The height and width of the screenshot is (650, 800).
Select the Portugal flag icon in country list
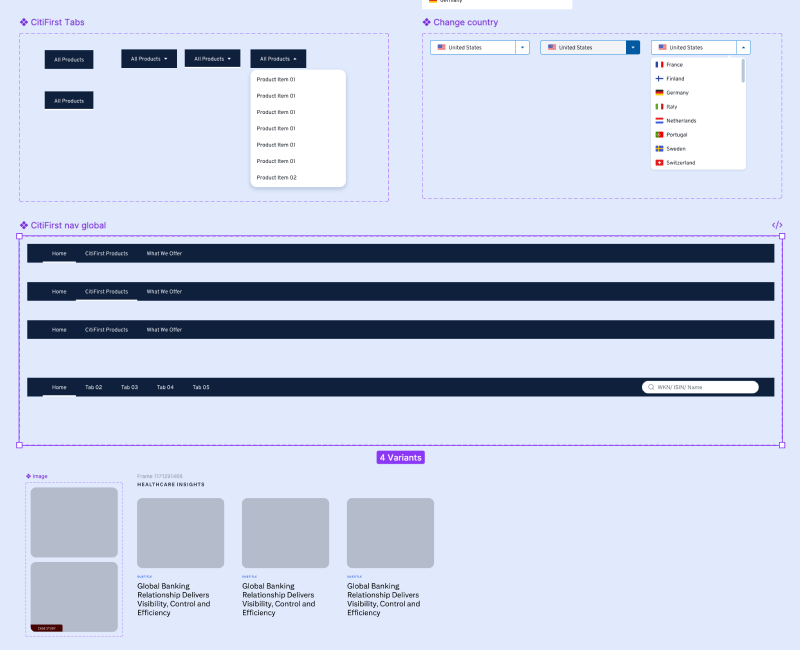point(659,135)
